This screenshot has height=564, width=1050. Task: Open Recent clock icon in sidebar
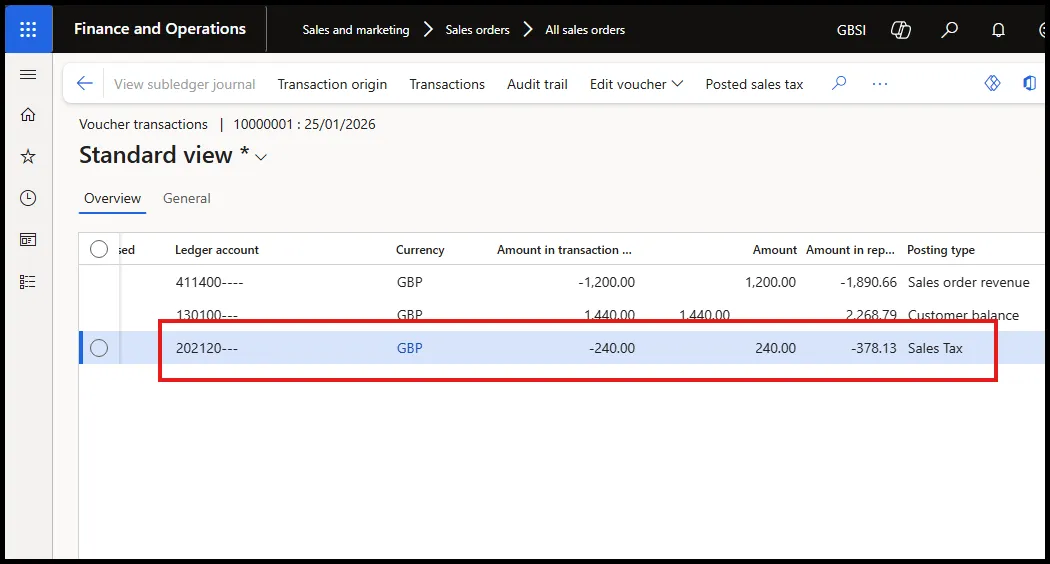coord(28,198)
